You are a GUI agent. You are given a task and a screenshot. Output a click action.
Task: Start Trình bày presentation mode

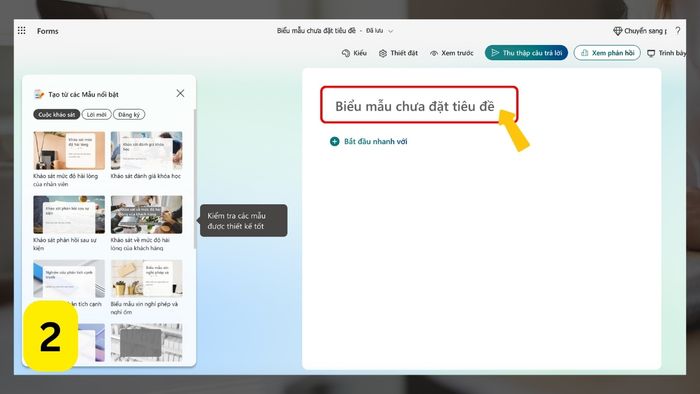coord(667,53)
